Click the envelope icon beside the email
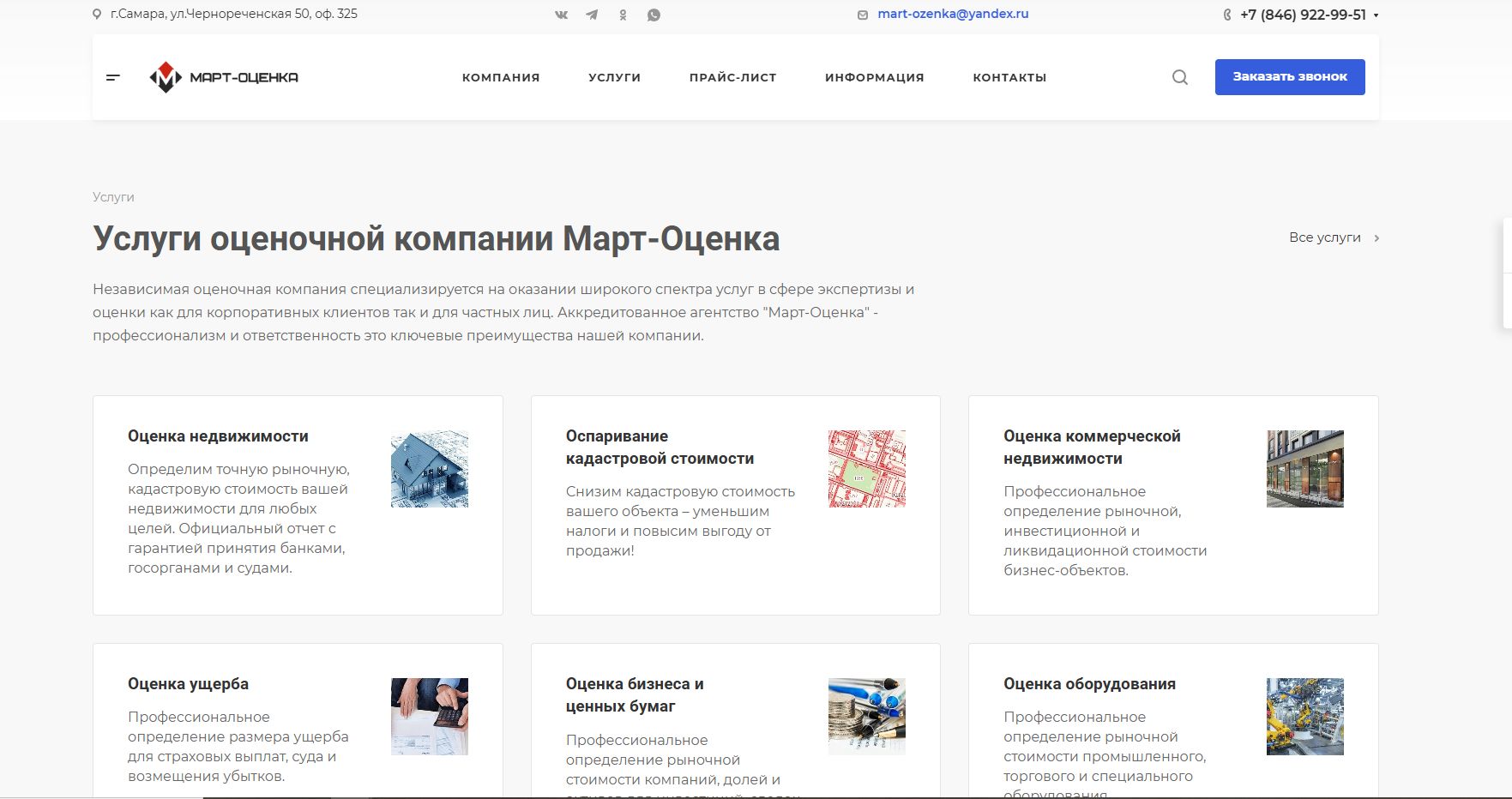The height and width of the screenshot is (799, 1512). click(x=863, y=15)
